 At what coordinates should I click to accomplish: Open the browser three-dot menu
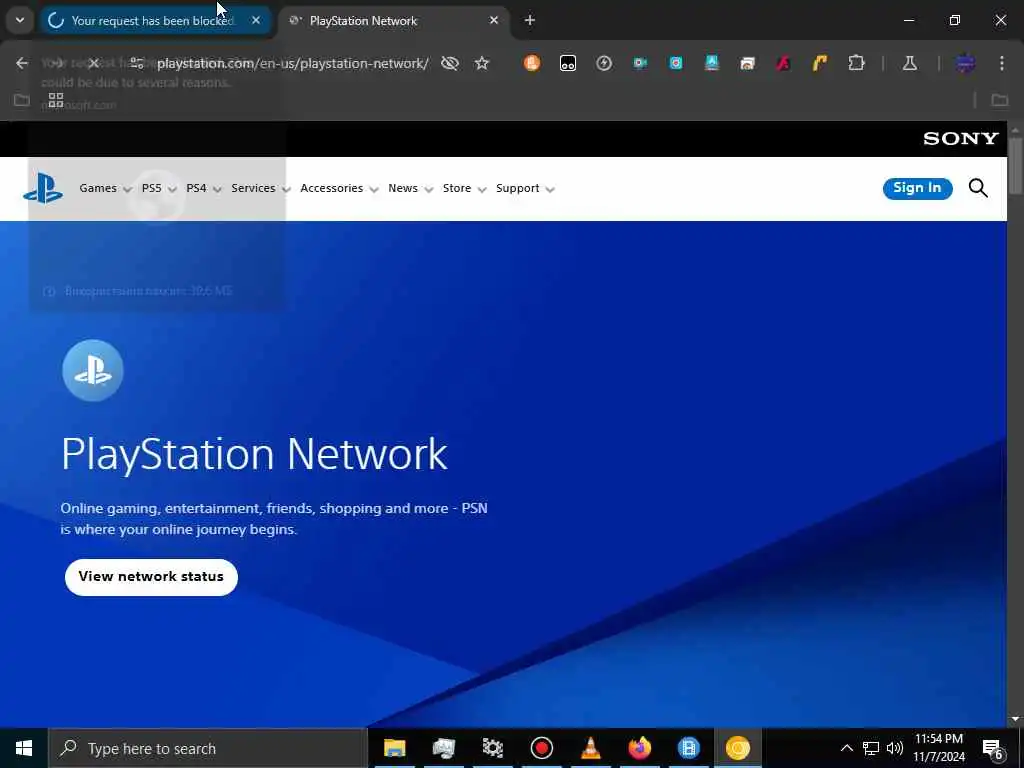pyautogui.click(x=1002, y=63)
